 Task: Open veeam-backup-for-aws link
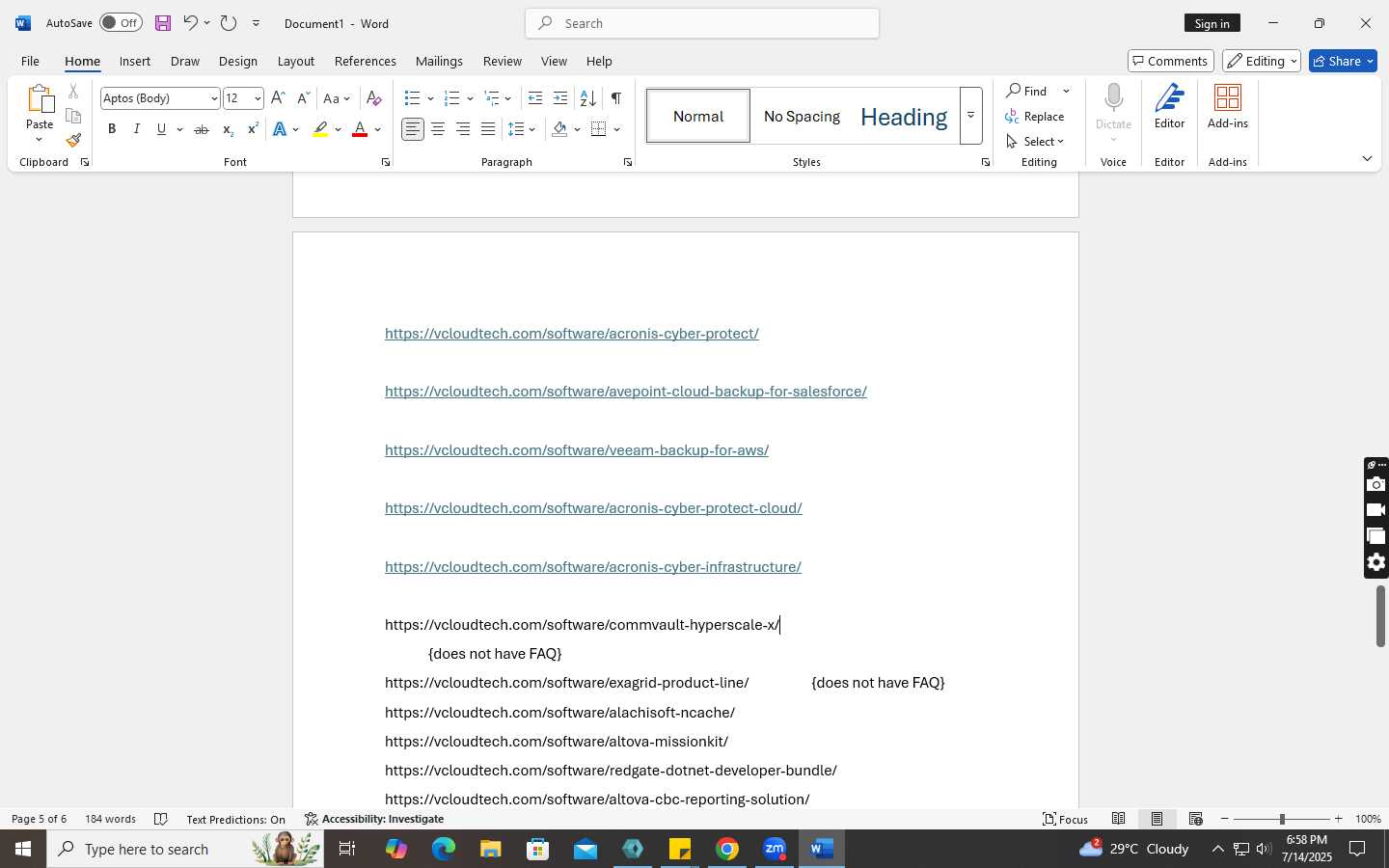pyautogui.click(x=577, y=450)
